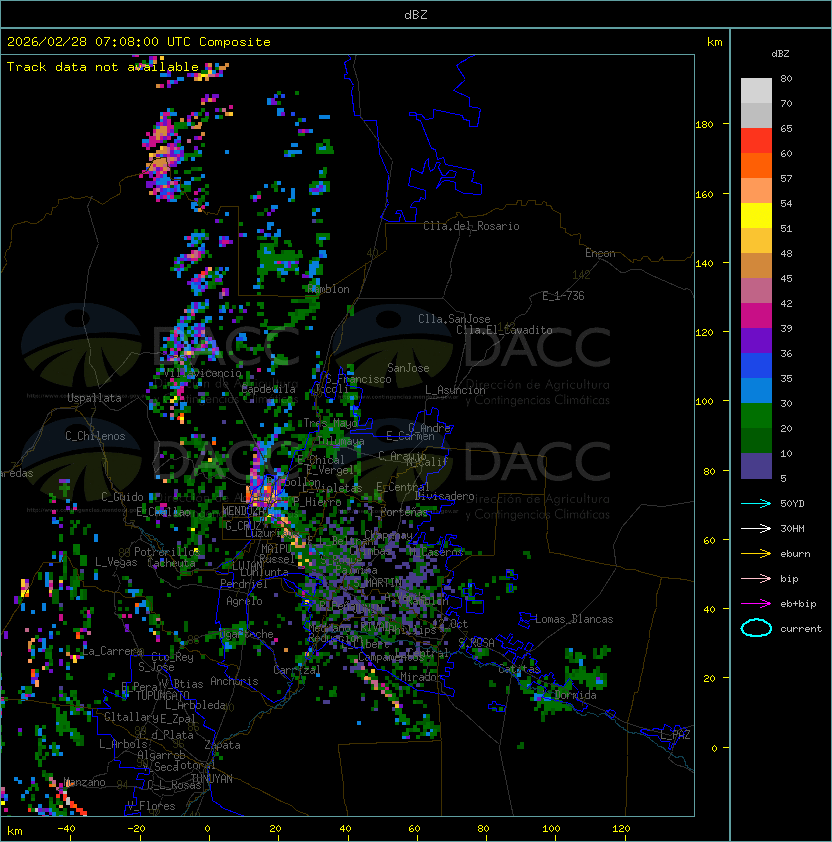
Task: Click the 'S_Francisco' map label
Action: click(x=359, y=379)
